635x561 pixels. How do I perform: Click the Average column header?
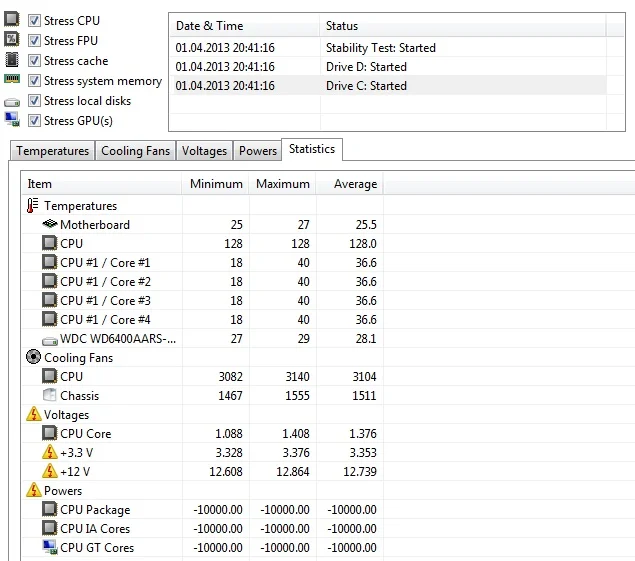click(350, 184)
